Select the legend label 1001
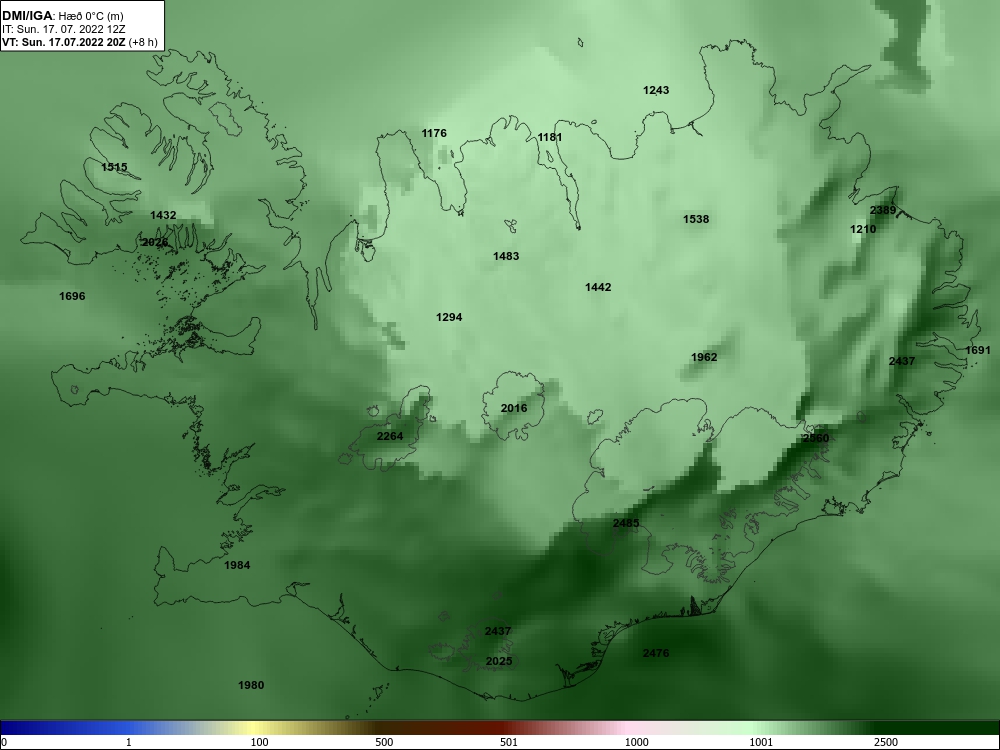The image size is (1000, 750). coord(762,742)
